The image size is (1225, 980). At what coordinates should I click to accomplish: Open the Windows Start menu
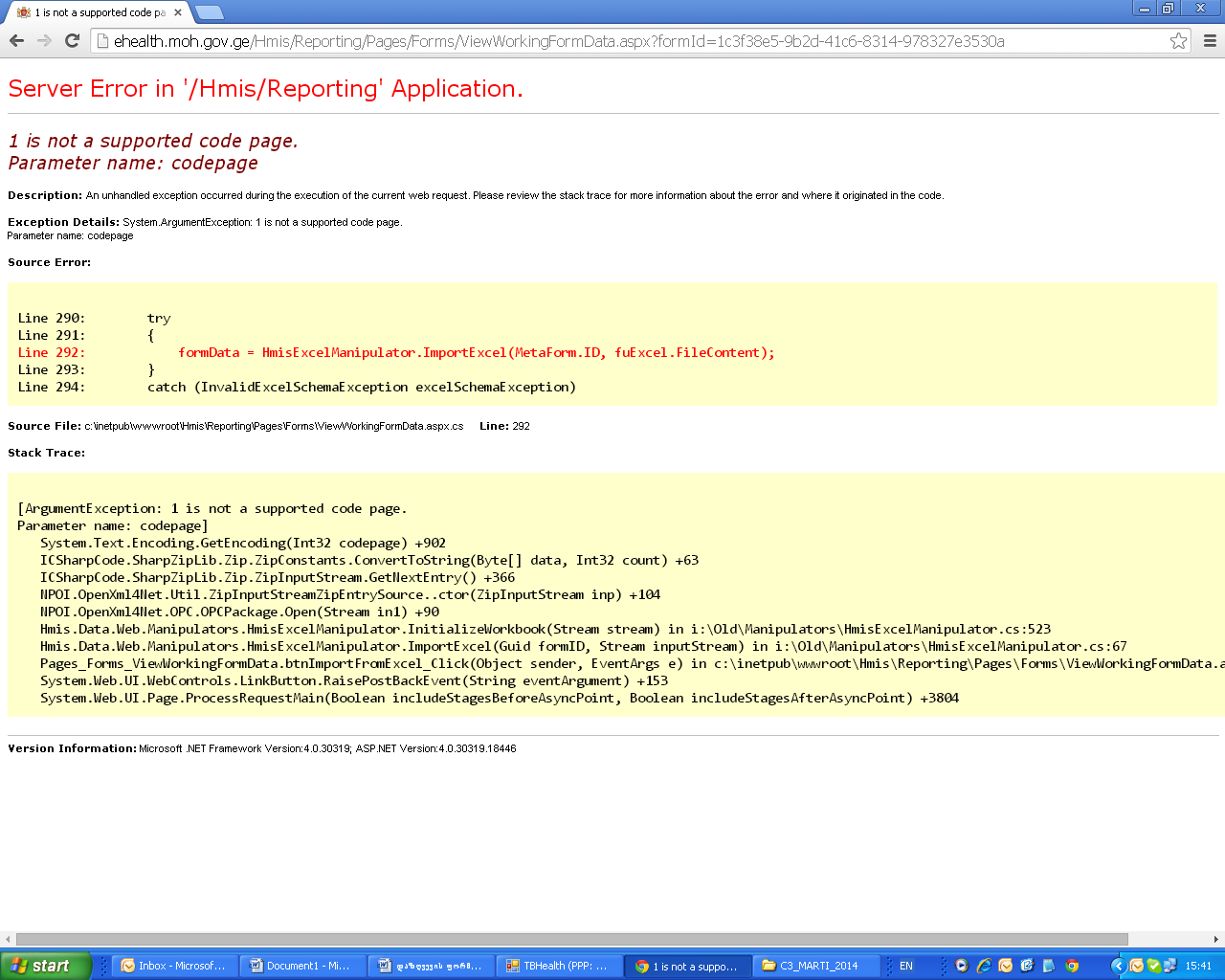46,966
